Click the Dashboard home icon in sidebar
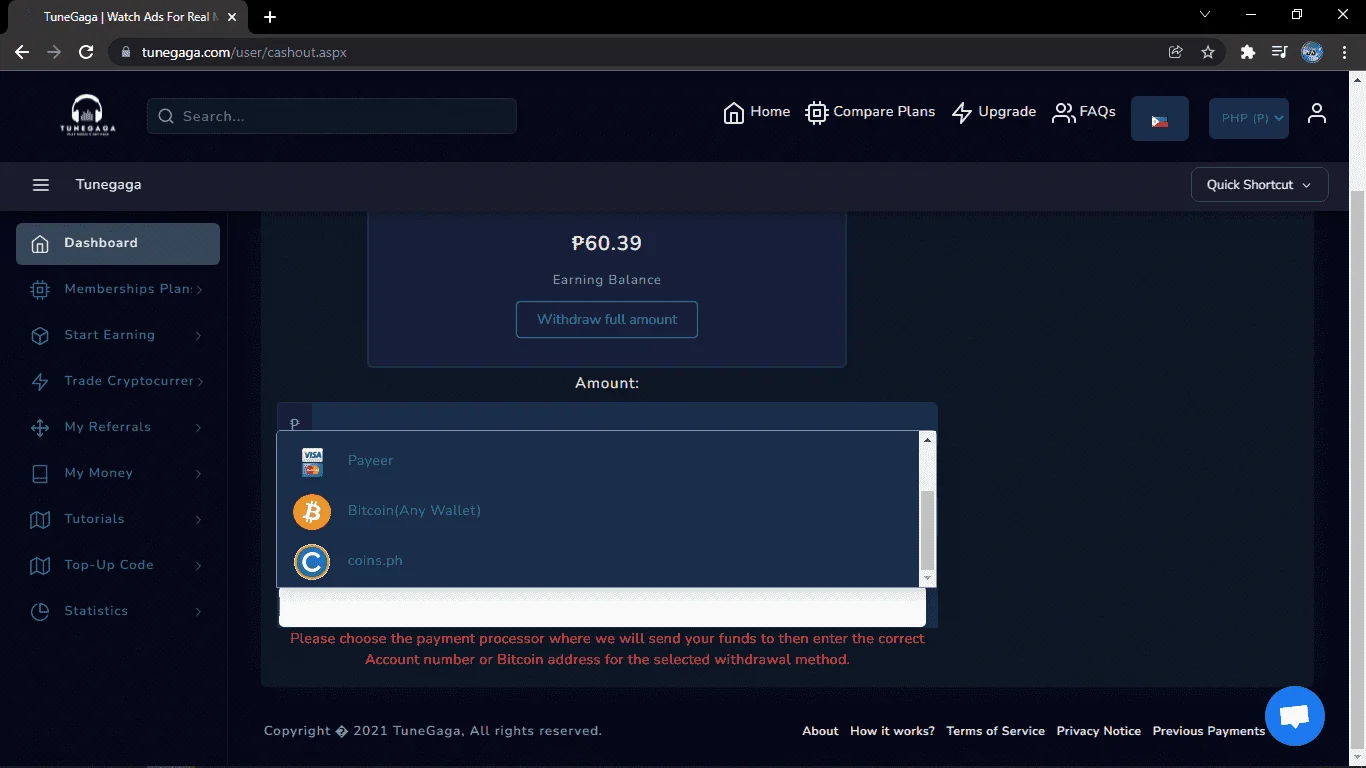1366x768 pixels. pos(40,244)
